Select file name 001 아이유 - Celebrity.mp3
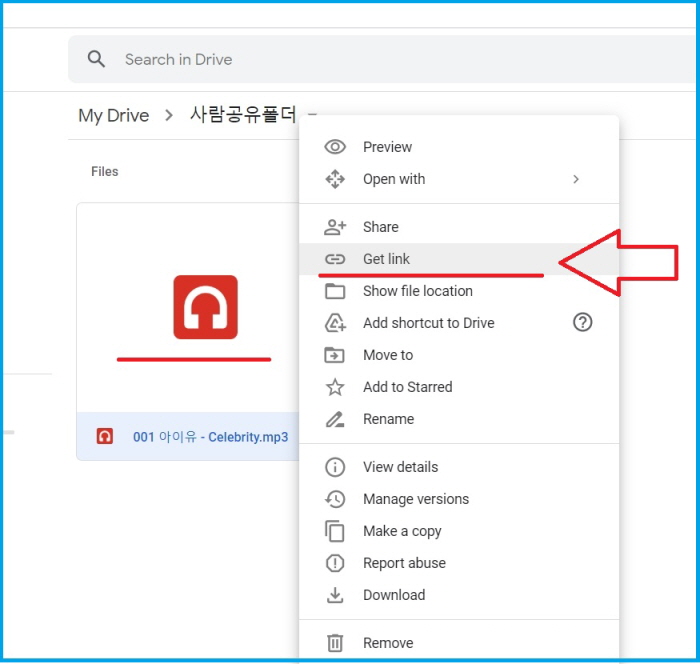This screenshot has width=700, height=664. coord(210,437)
